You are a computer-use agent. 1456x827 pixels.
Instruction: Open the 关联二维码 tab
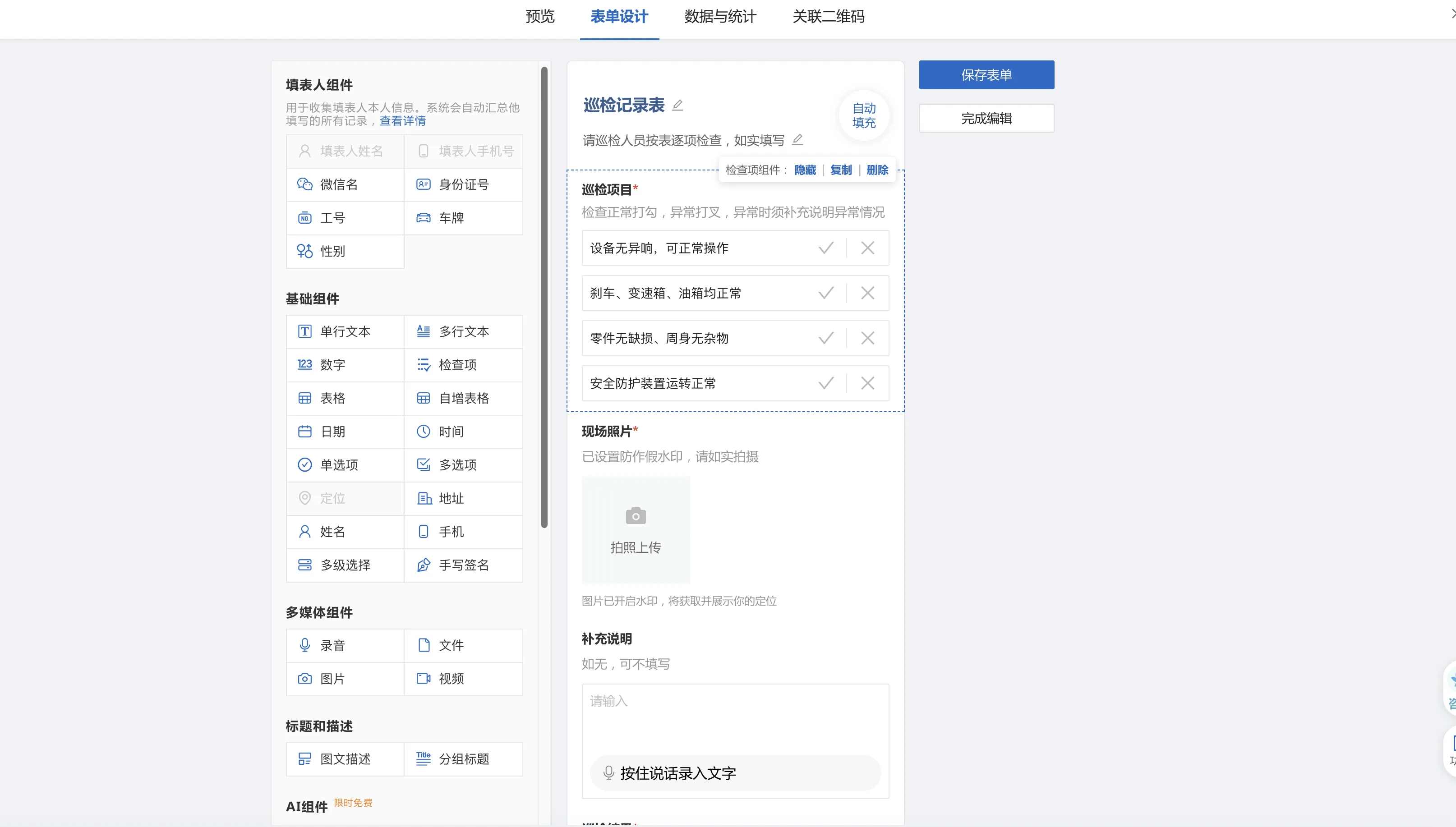click(828, 17)
